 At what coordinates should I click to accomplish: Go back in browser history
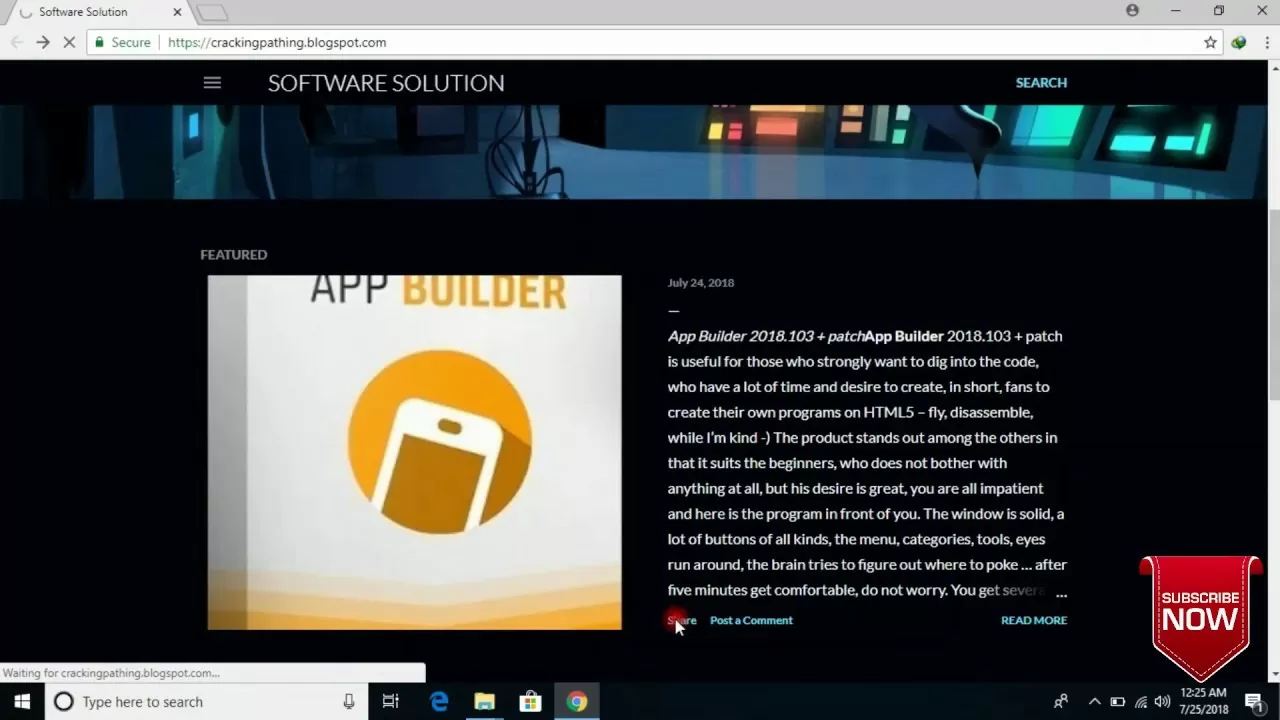point(15,42)
